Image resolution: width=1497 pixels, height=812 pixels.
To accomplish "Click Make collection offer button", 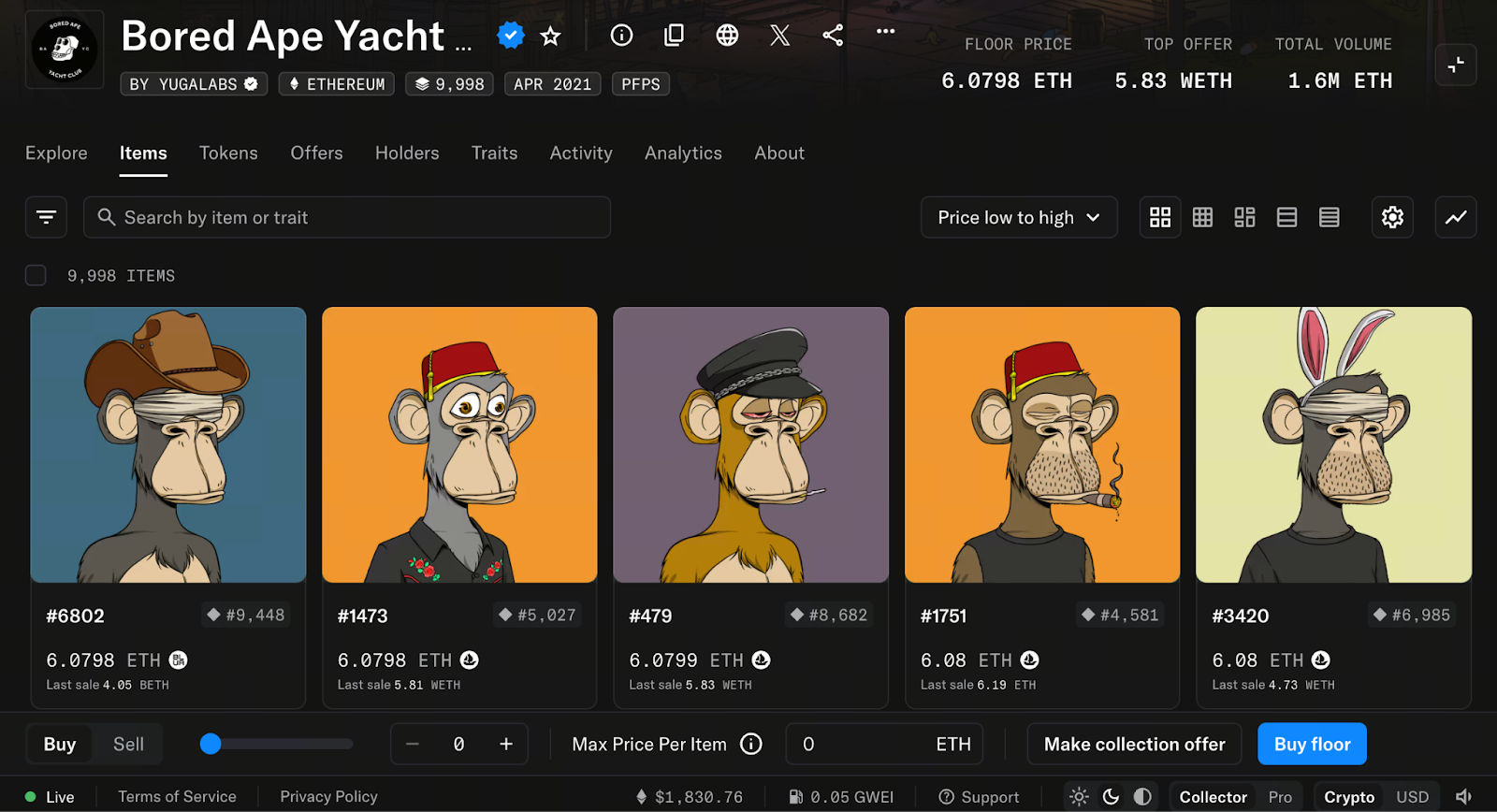I will click(1134, 745).
